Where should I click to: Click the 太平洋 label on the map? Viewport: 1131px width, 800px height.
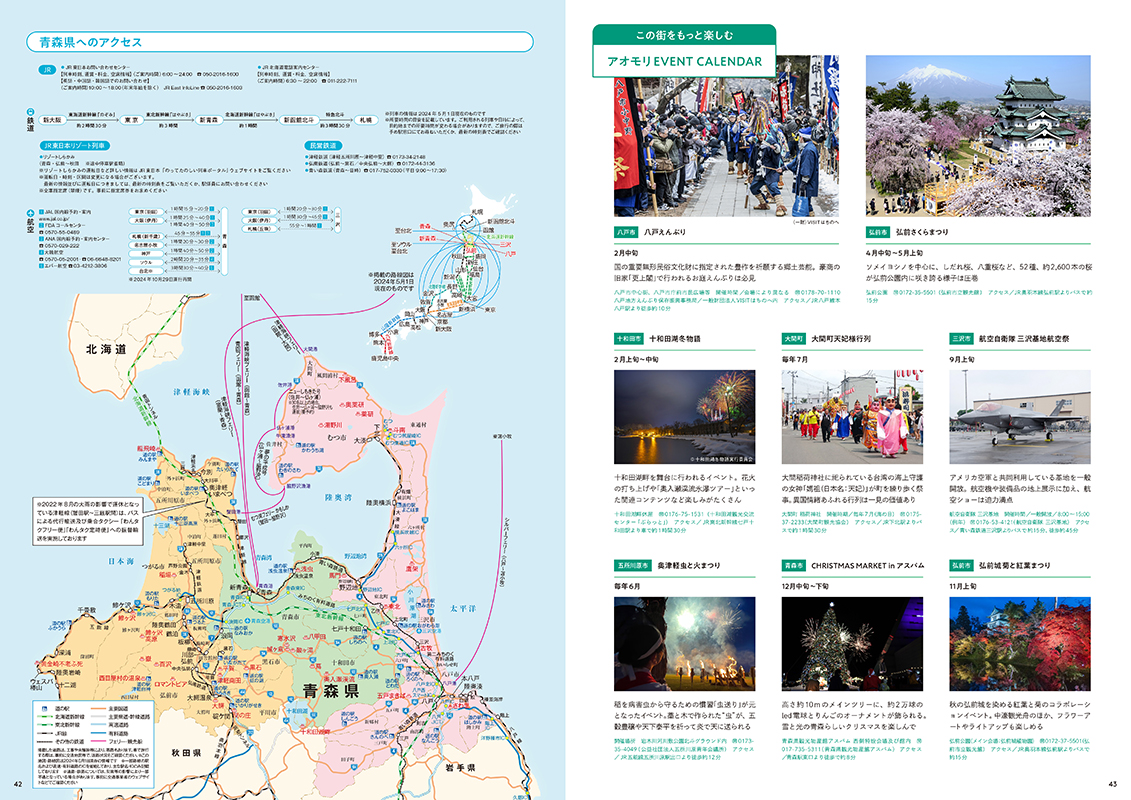point(463,608)
